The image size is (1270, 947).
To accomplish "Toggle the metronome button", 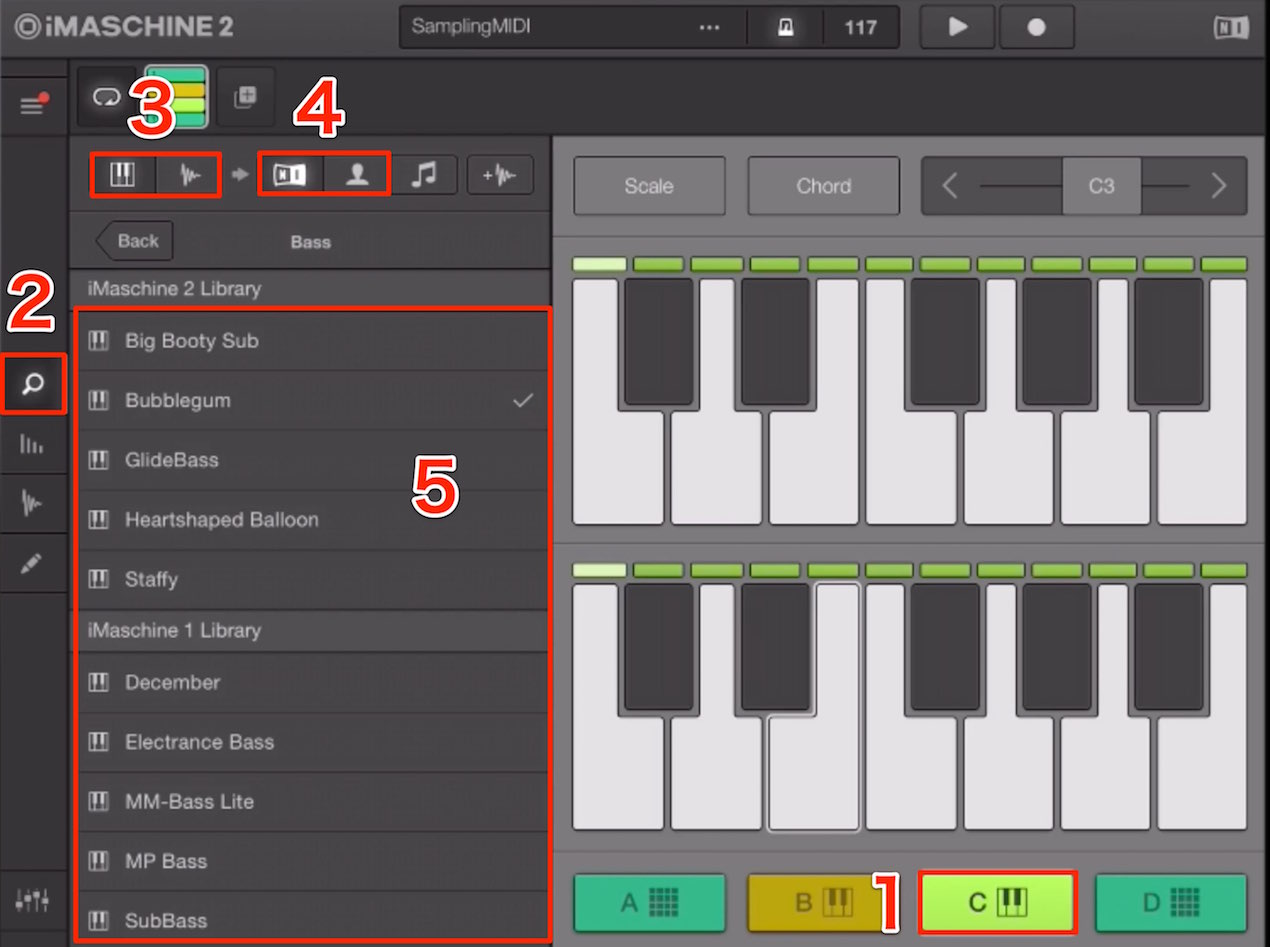I will click(786, 27).
